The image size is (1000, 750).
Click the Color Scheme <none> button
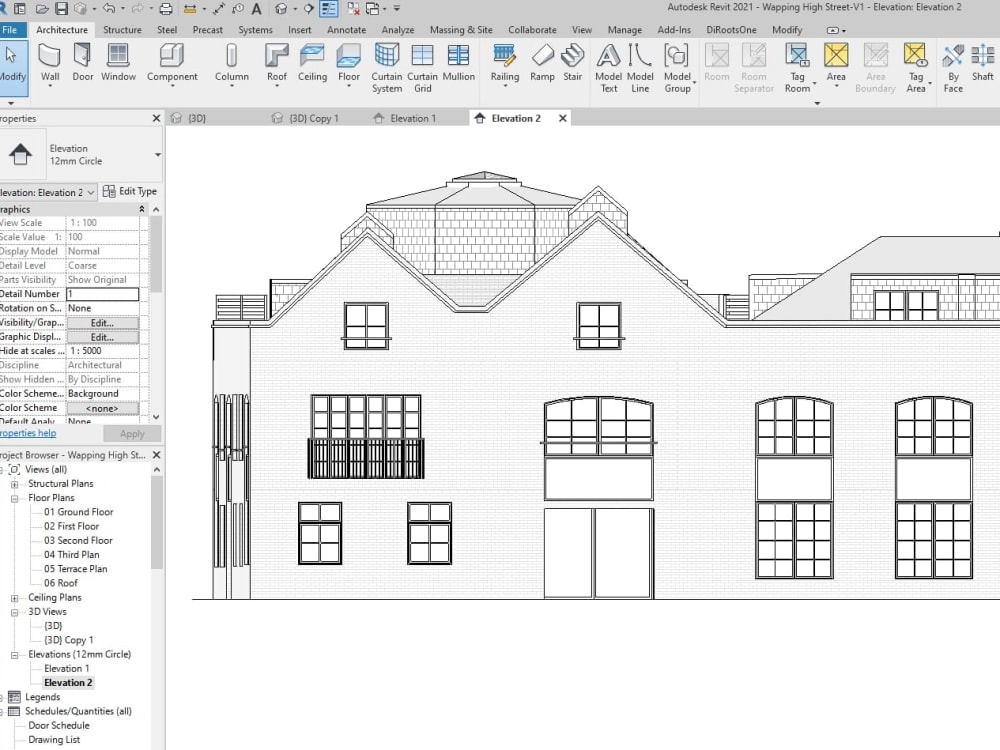(102, 408)
